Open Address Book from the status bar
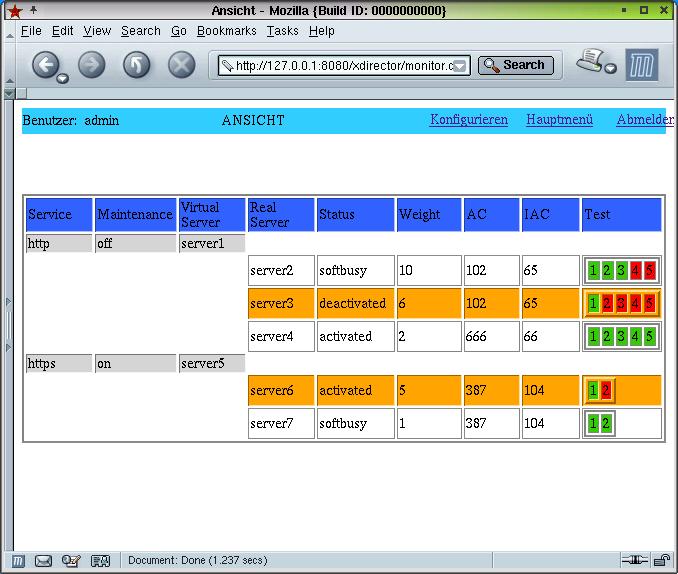Viewport: 678px width, 574px height. (x=100, y=561)
